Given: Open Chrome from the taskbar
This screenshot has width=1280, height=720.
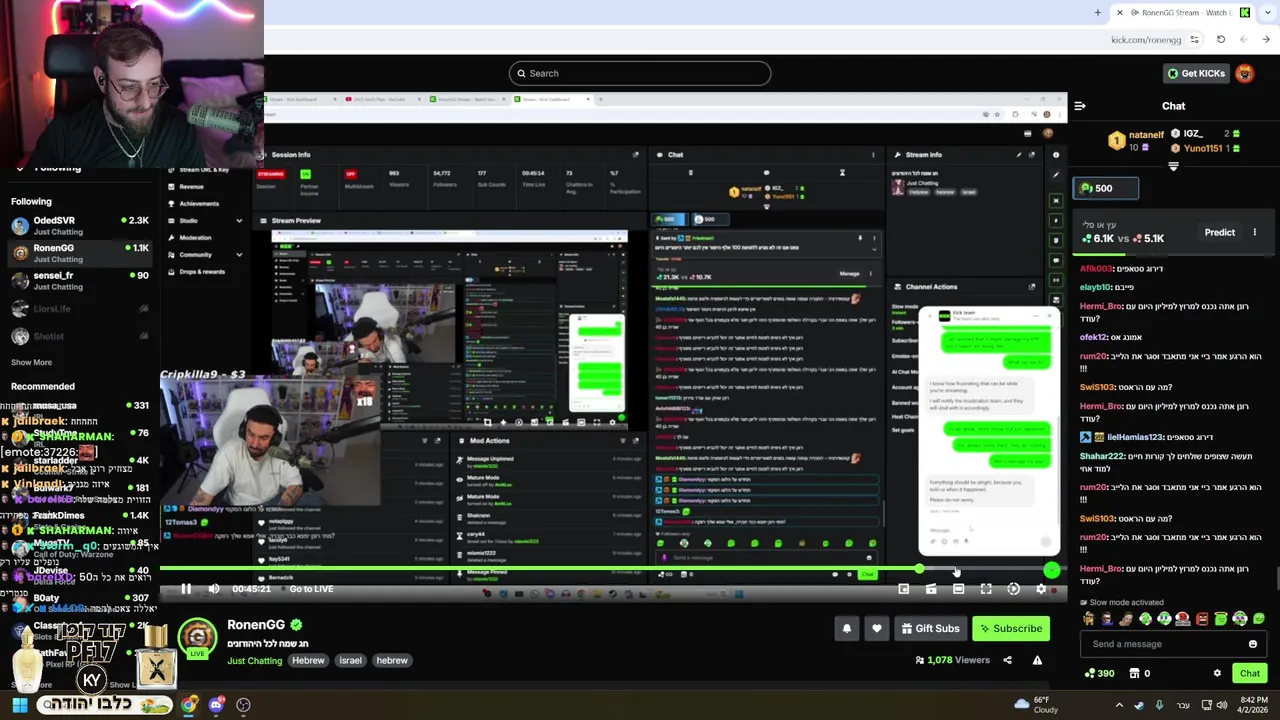Looking at the screenshot, I should [x=189, y=705].
